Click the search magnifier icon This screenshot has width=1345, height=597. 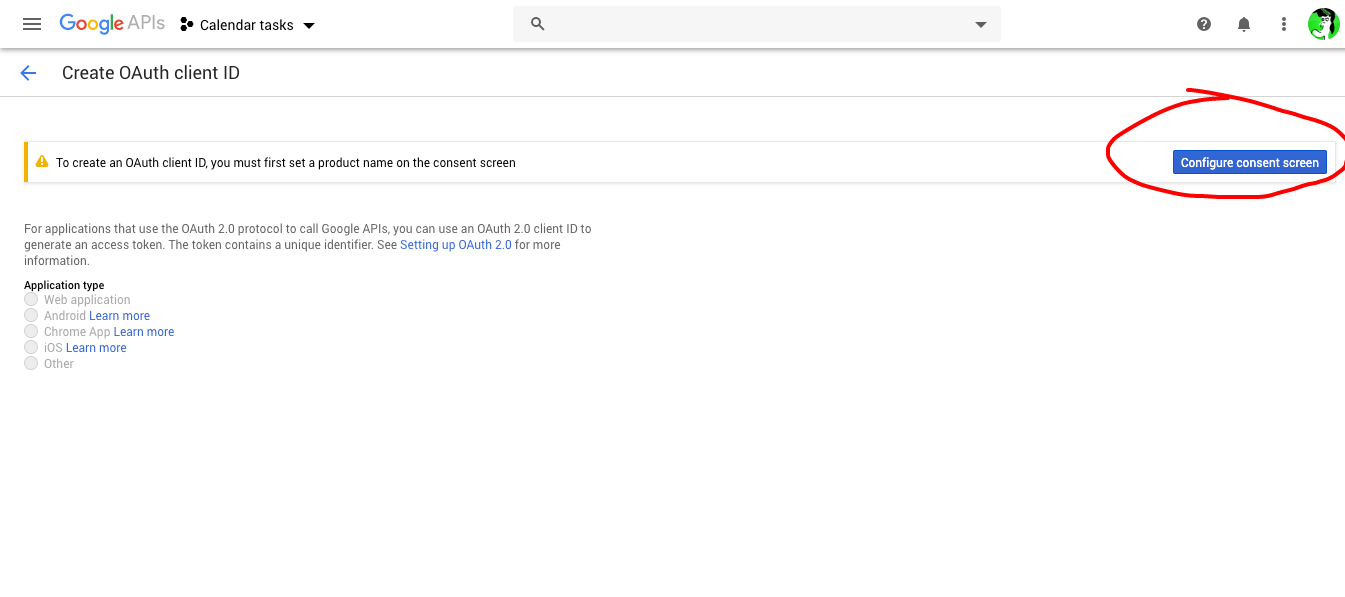click(537, 24)
